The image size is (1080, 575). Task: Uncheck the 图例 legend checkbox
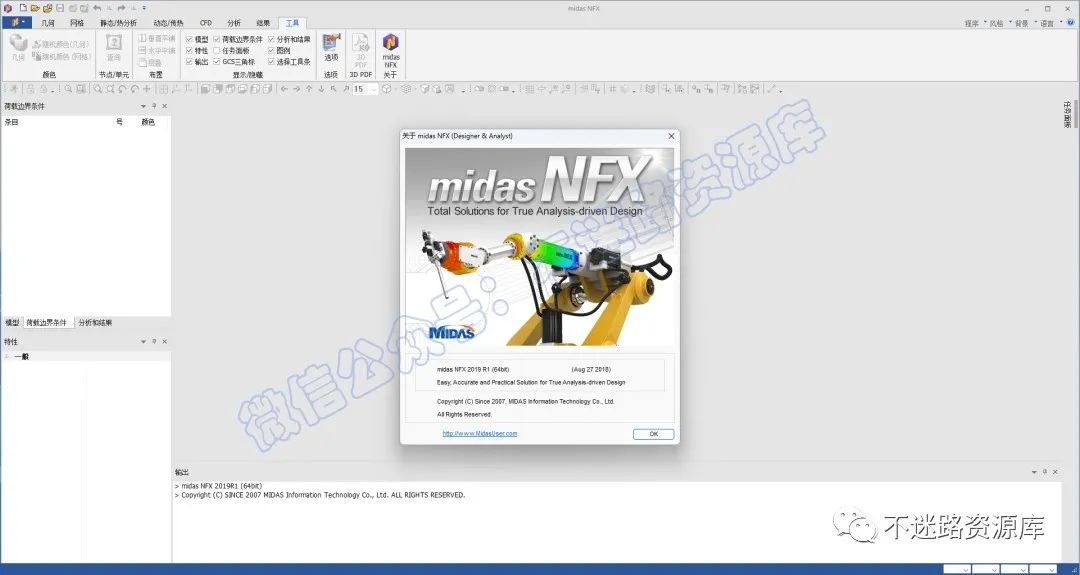(271, 51)
